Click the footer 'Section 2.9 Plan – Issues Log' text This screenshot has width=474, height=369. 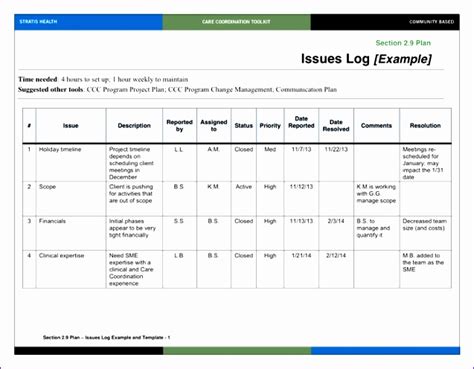click(106, 337)
